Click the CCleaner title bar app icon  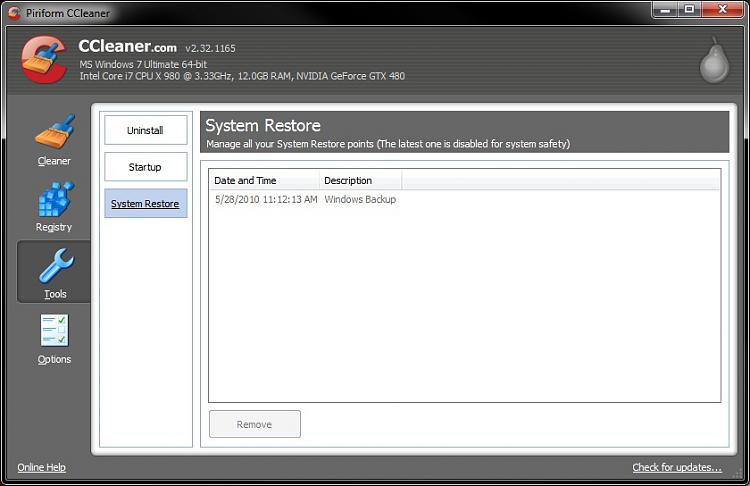(14, 13)
